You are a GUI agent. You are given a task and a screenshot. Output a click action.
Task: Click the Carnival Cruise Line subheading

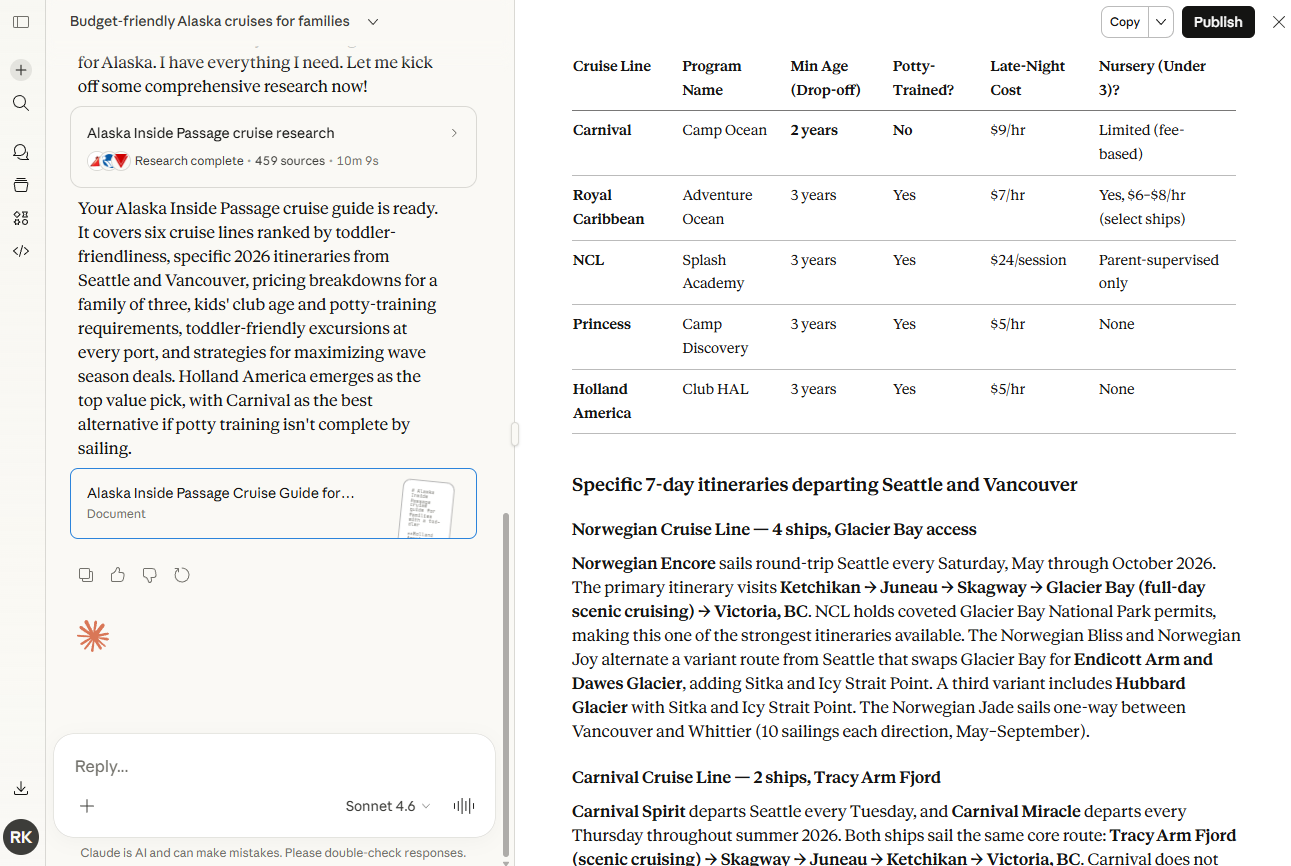click(756, 777)
